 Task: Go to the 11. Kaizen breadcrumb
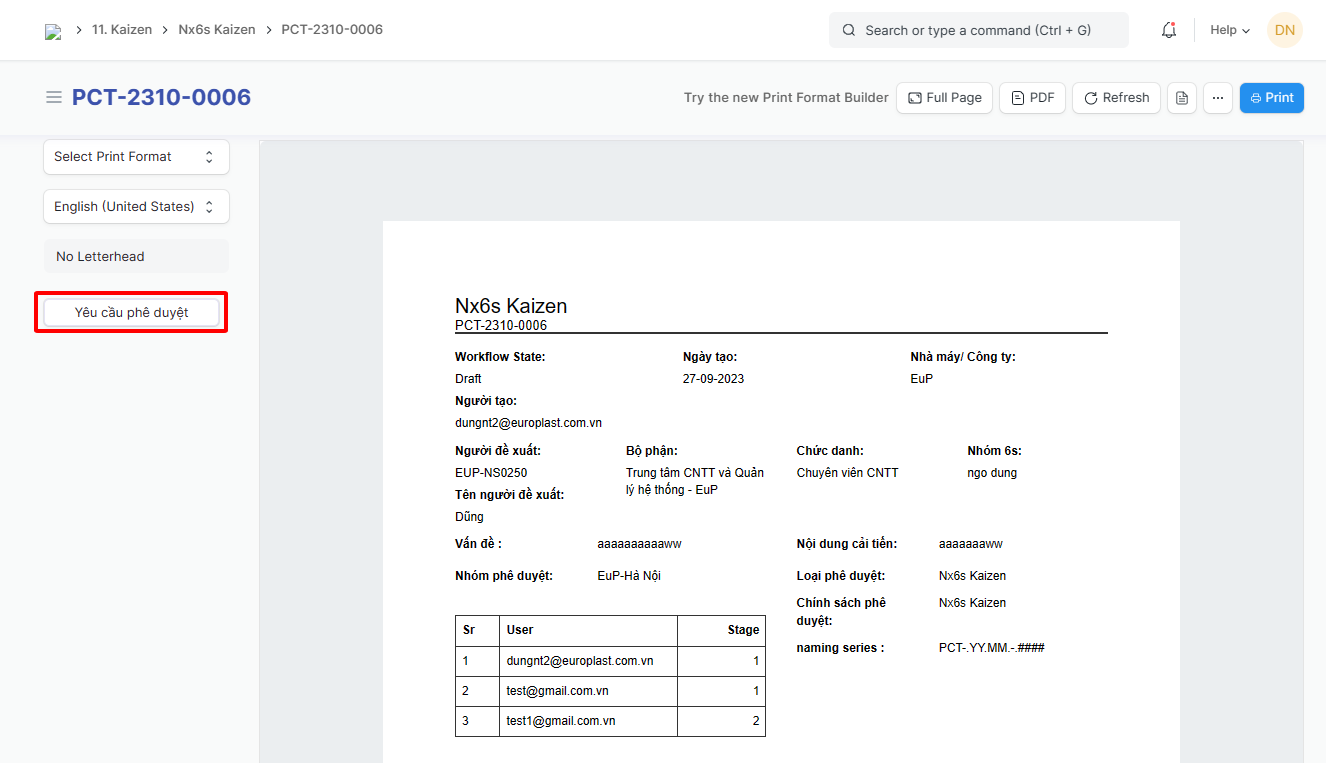122,30
